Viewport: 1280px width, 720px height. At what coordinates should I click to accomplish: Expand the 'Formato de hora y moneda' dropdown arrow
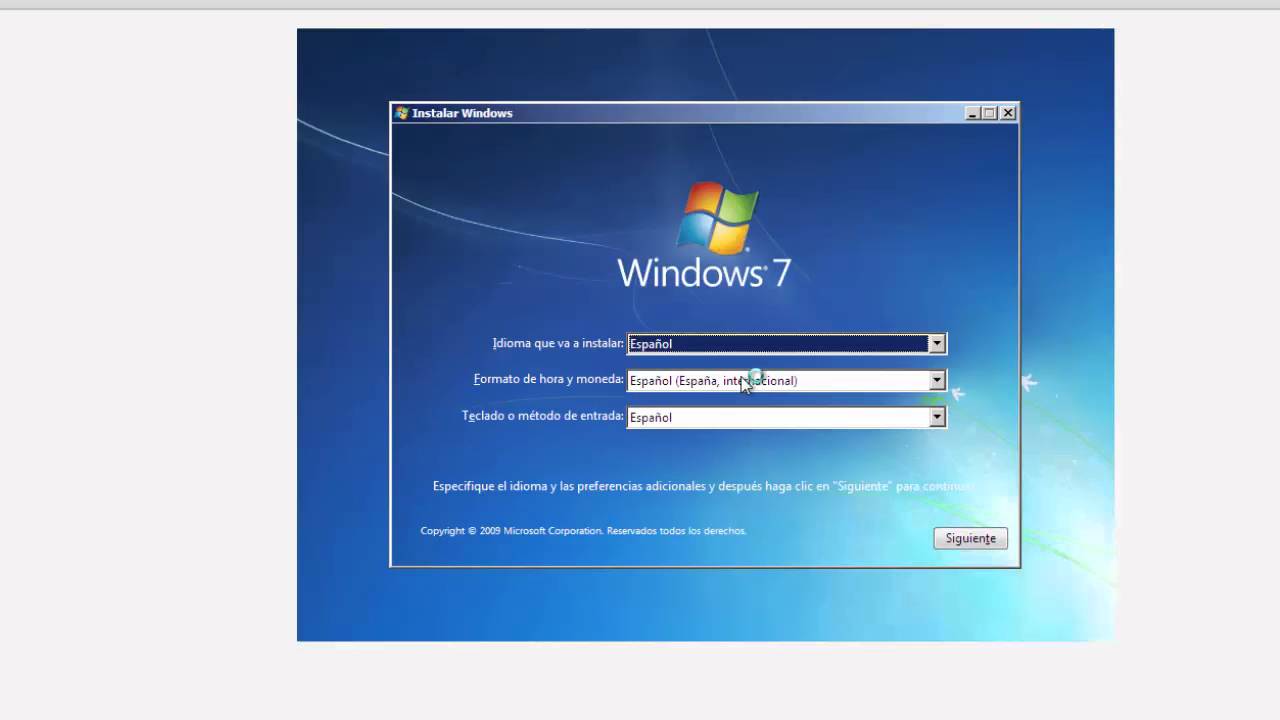937,381
